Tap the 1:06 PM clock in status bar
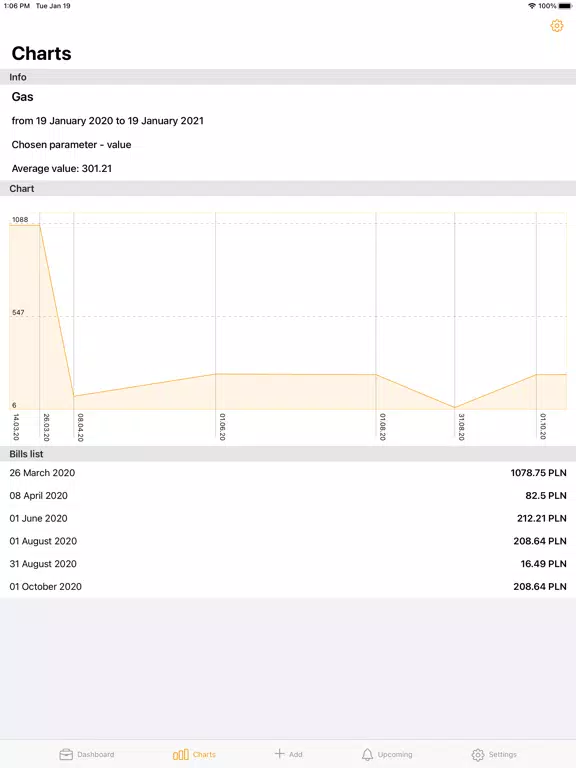 (x=17, y=6)
